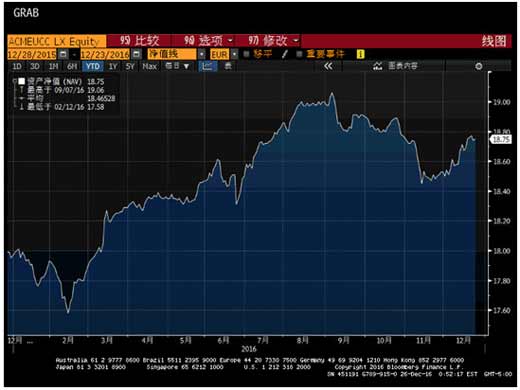
Task: Select the Max range tab
Action: (149, 66)
